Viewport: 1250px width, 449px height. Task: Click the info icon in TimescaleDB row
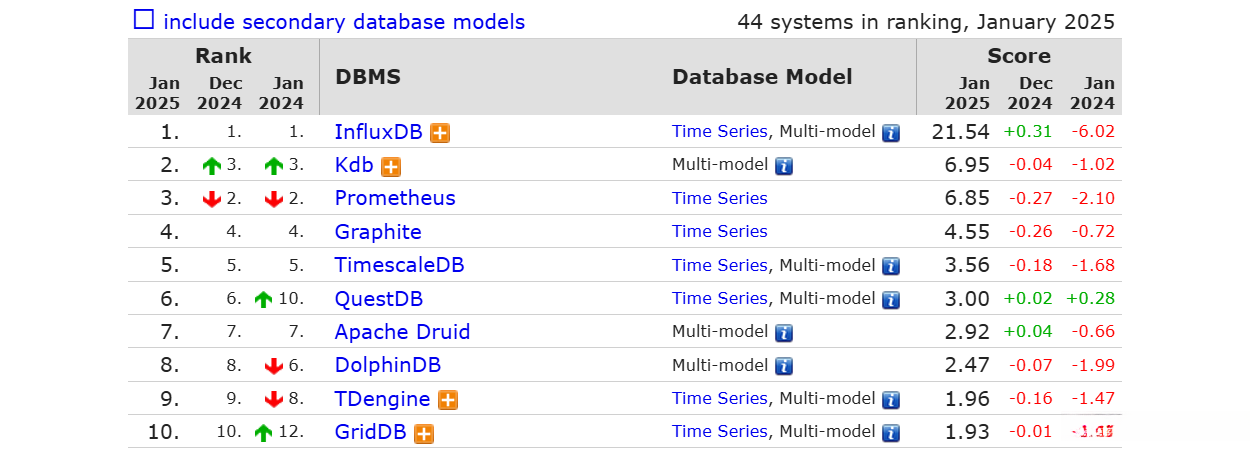(x=891, y=266)
